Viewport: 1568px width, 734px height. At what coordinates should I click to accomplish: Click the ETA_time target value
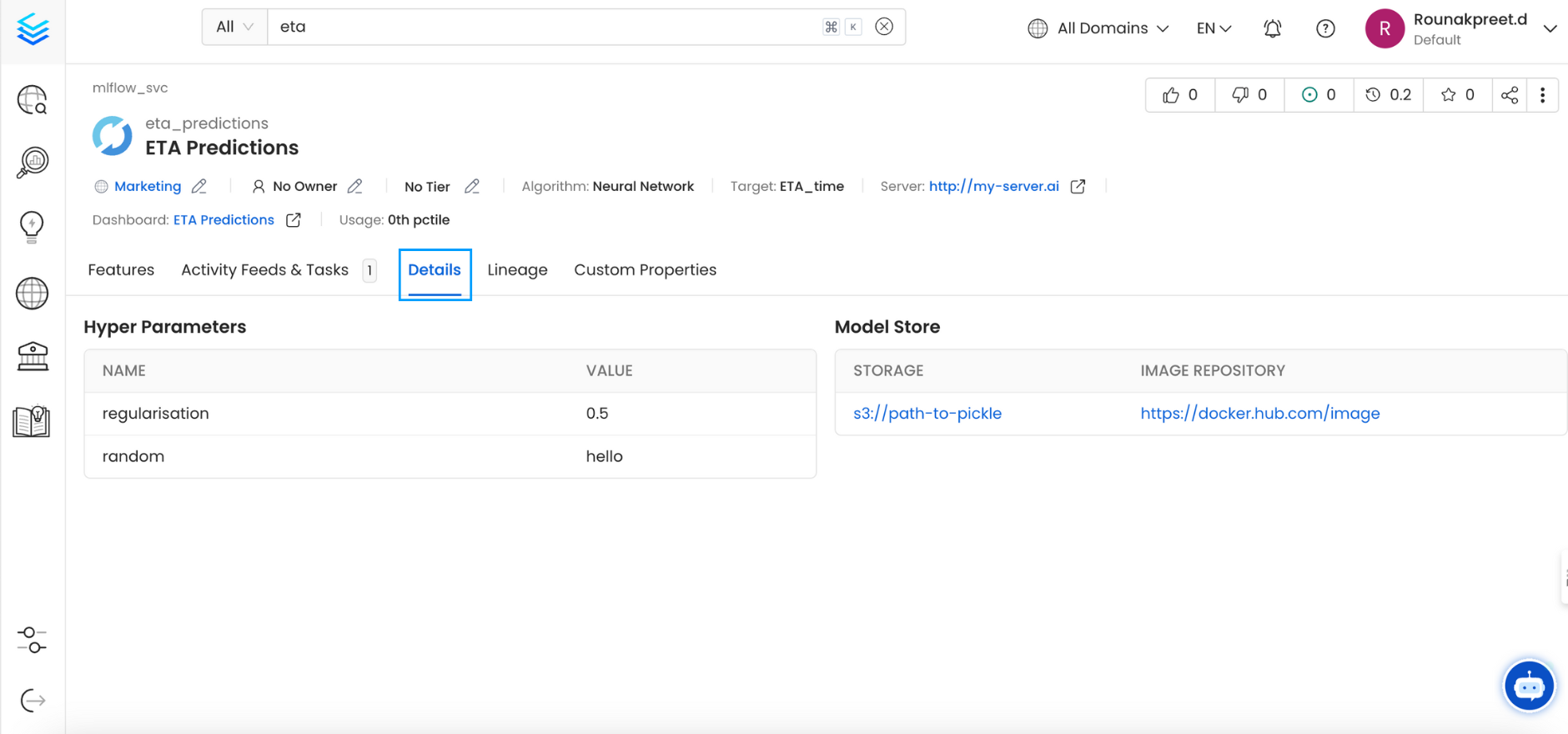point(812,186)
